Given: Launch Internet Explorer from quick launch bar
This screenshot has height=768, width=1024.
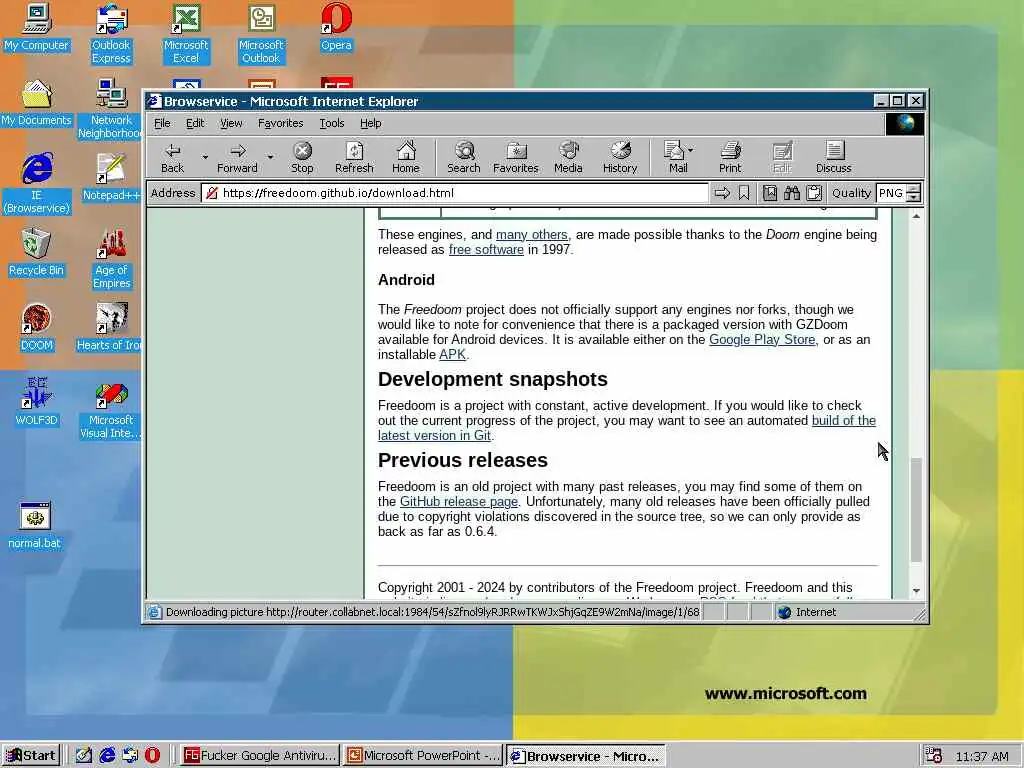Looking at the screenshot, I should tap(107, 756).
